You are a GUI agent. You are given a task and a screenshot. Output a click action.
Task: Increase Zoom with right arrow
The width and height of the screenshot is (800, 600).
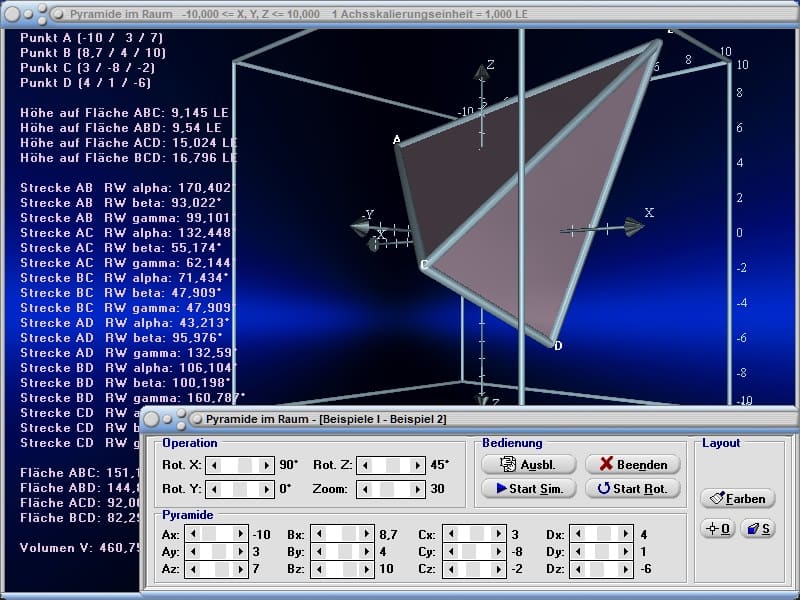pyautogui.click(x=417, y=489)
